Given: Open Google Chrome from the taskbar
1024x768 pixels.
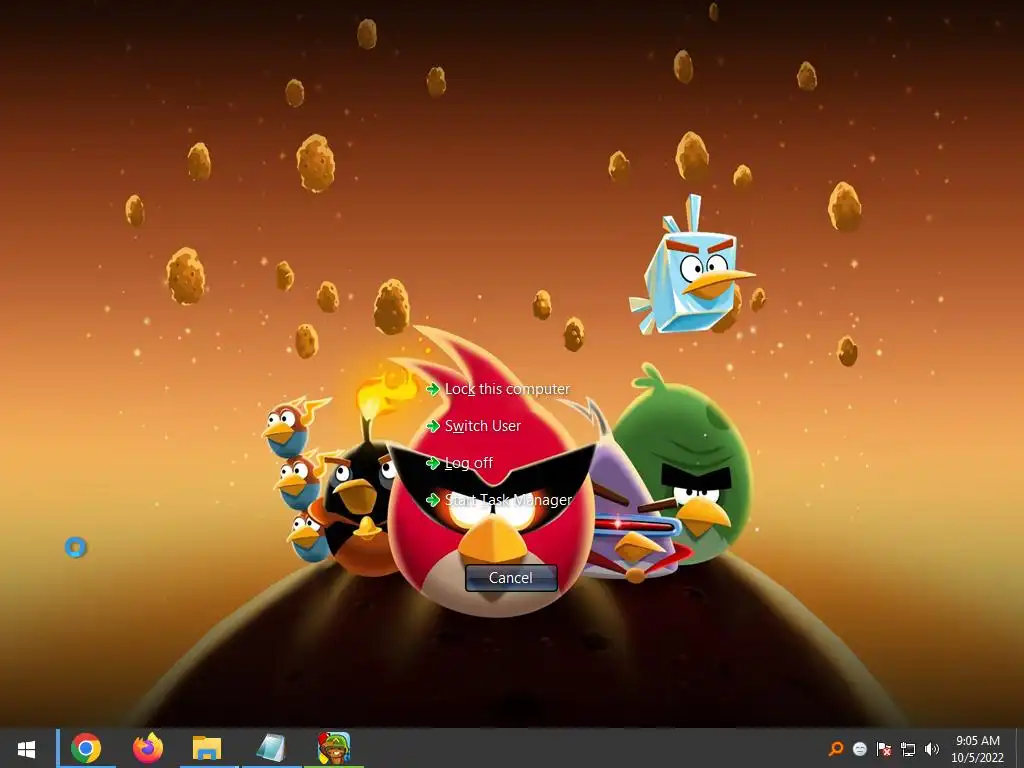Looking at the screenshot, I should pos(86,748).
